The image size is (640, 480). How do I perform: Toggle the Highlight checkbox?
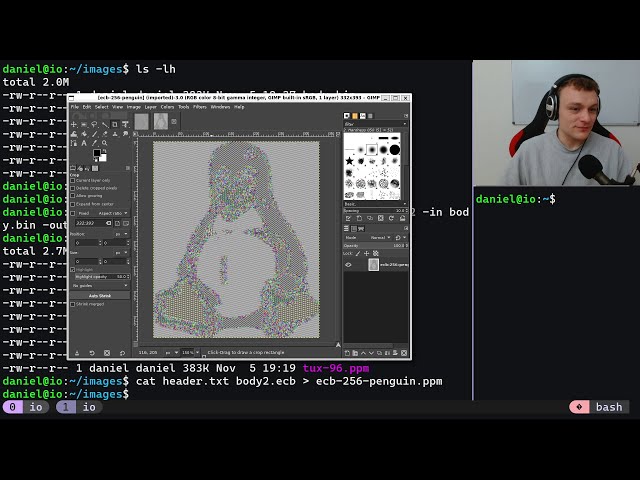pos(73,270)
